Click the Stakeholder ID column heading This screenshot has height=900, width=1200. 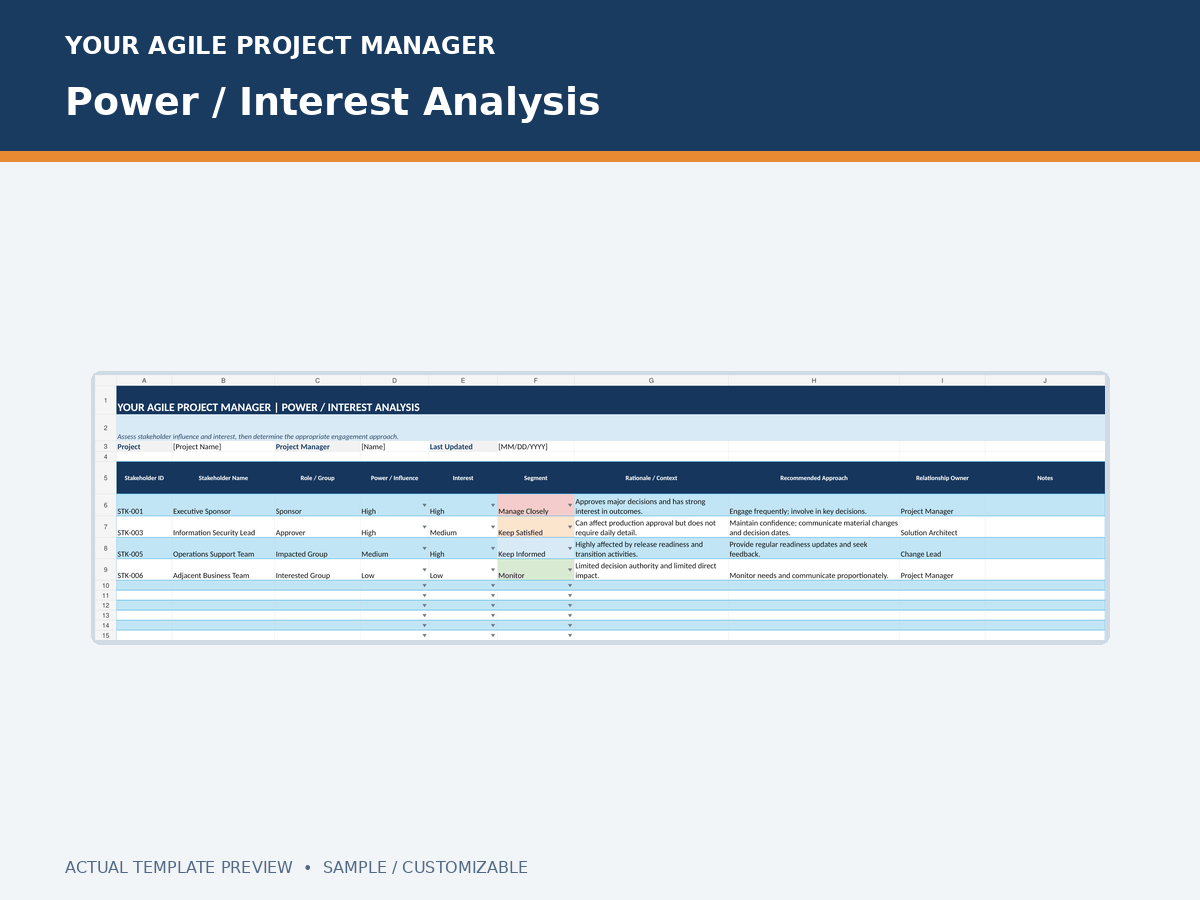click(144, 478)
